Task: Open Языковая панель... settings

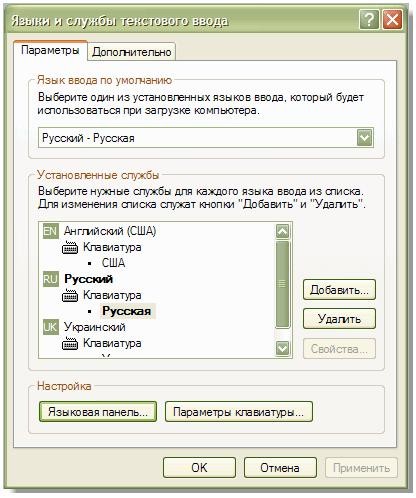Action: pyautogui.click(x=98, y=412)
